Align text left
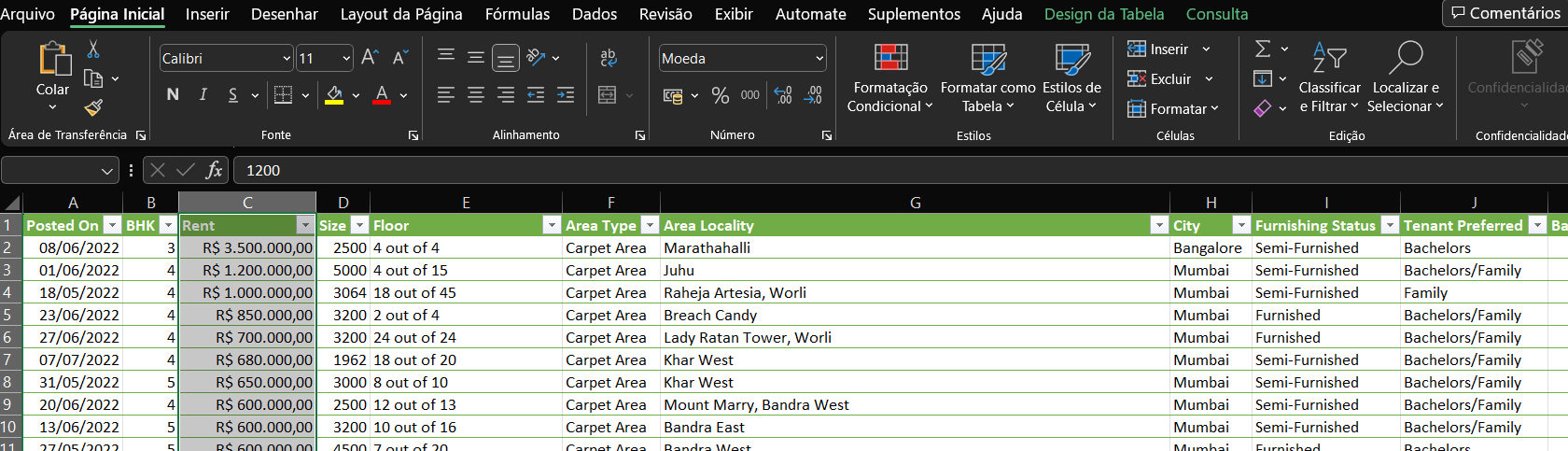Image resolution: width=1568 pixels, height=451 pixels. [x=446, y=94]
